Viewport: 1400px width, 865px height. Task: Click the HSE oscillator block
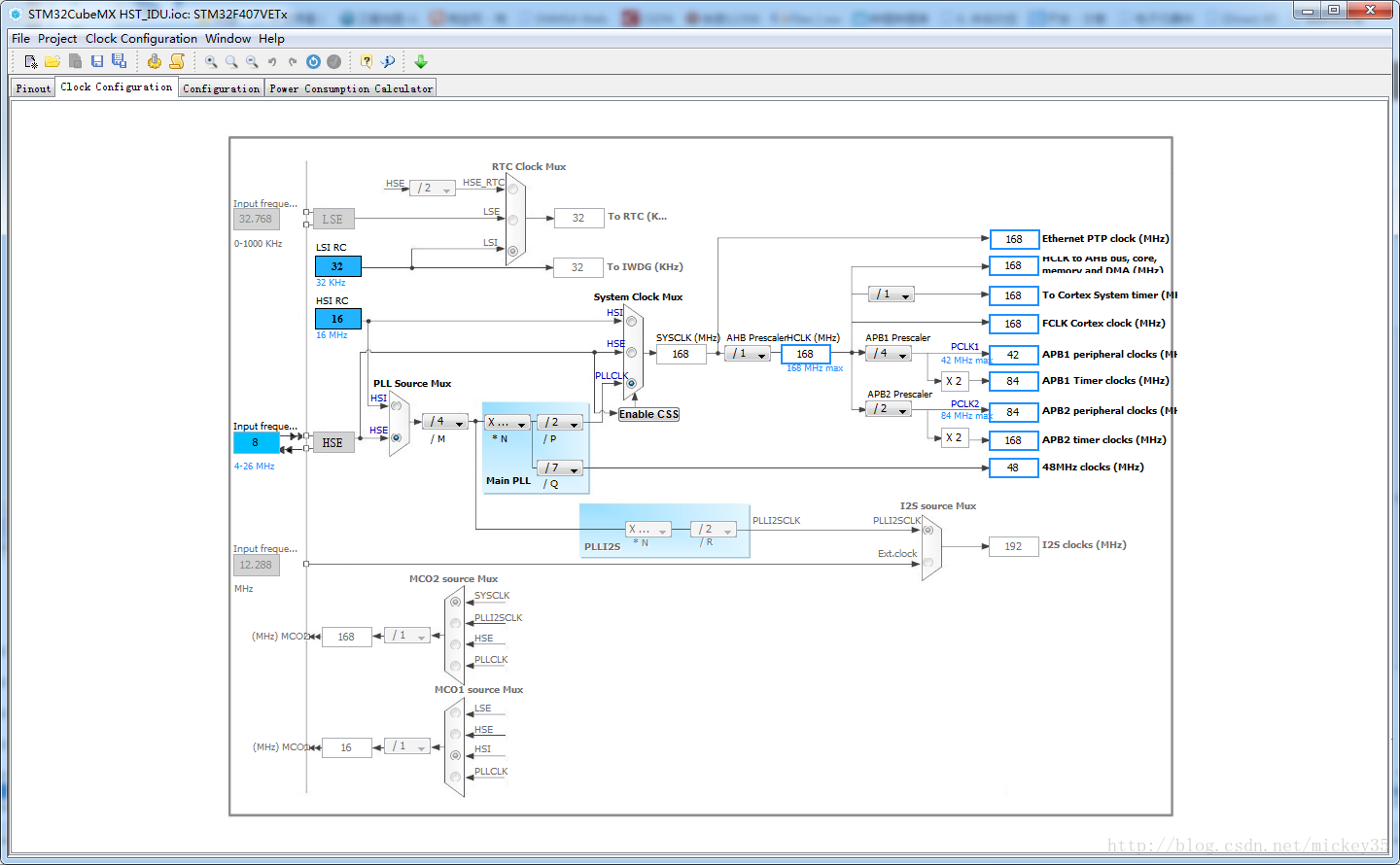click(332, 442)
